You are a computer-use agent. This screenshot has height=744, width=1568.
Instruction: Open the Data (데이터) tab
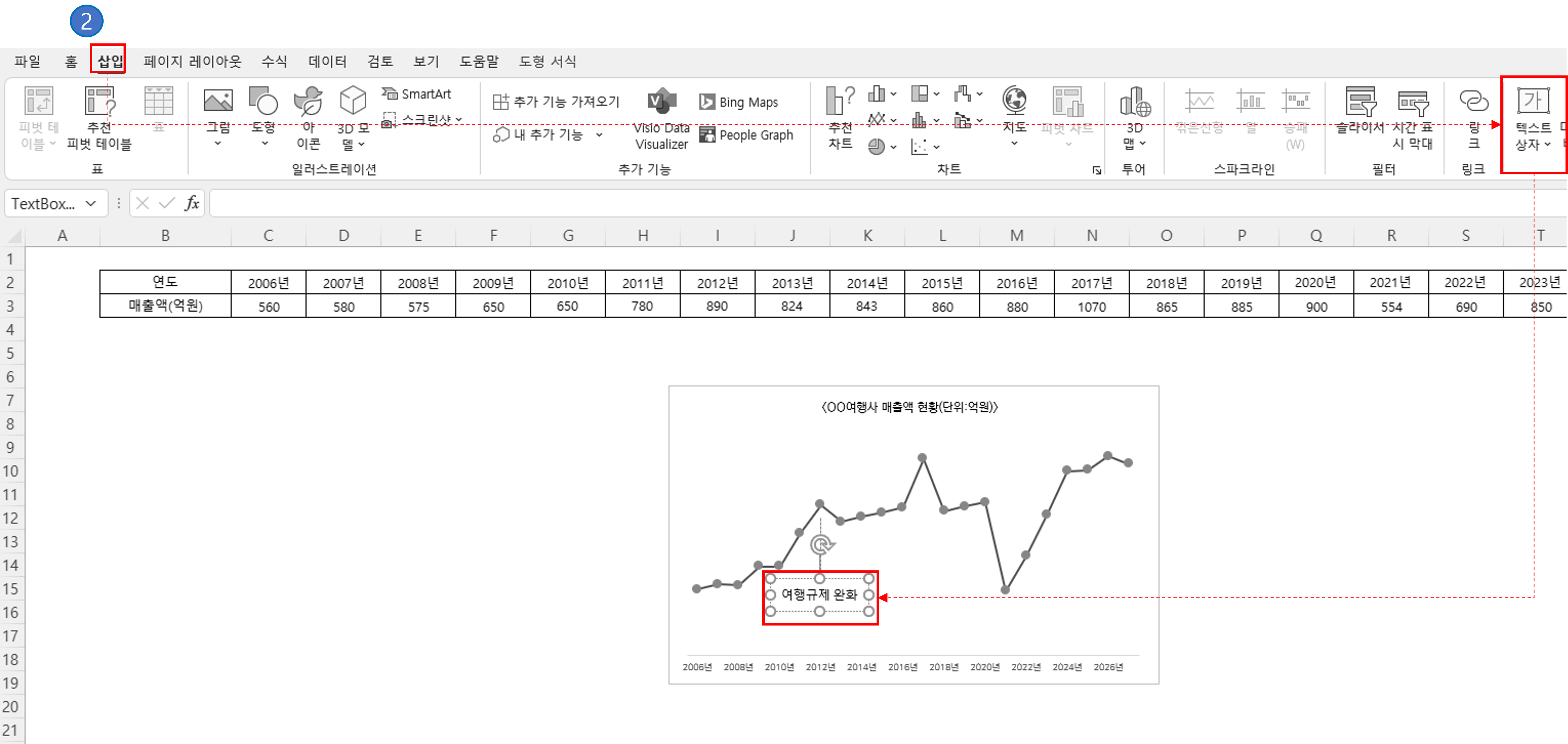327,61
